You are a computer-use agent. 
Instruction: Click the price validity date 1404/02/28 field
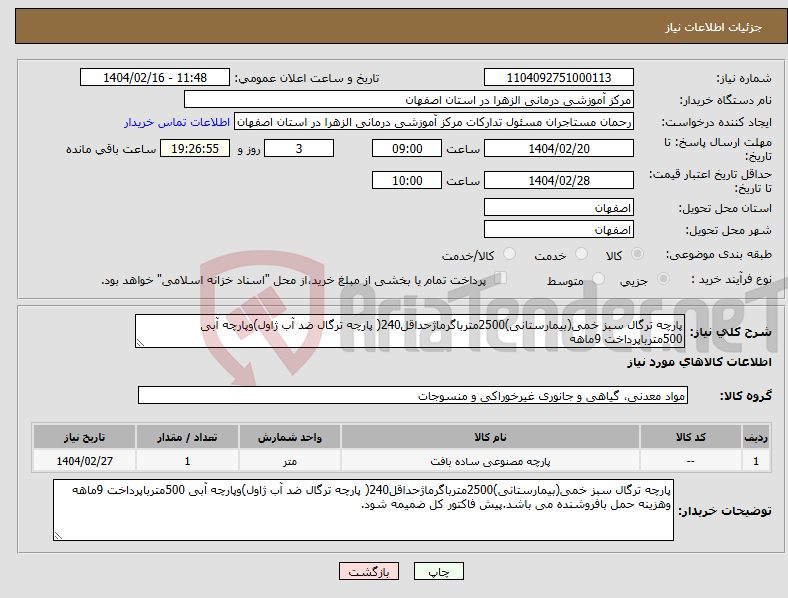tap(559, 180)
